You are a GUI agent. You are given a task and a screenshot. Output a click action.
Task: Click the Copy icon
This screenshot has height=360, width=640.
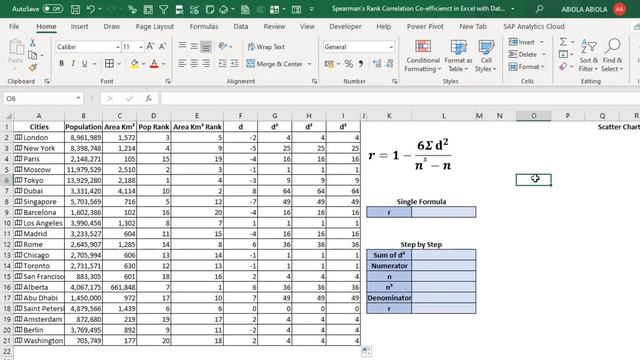33,55
